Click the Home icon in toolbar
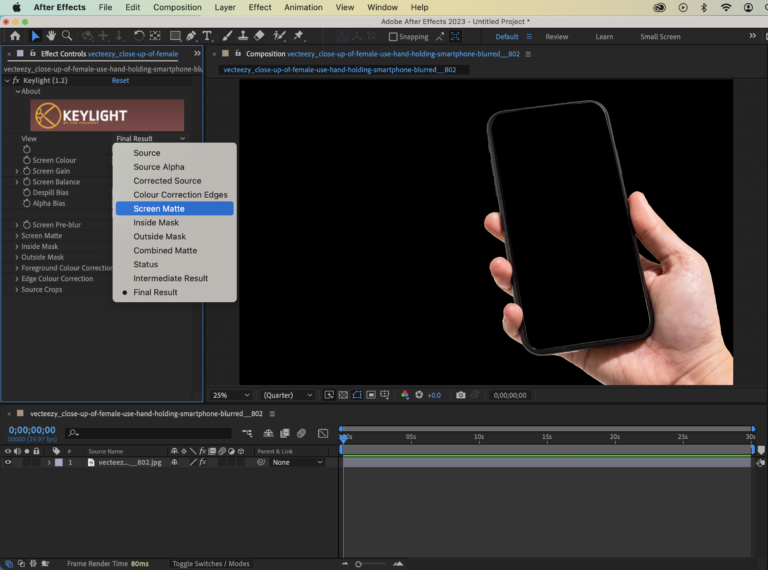 14,36
